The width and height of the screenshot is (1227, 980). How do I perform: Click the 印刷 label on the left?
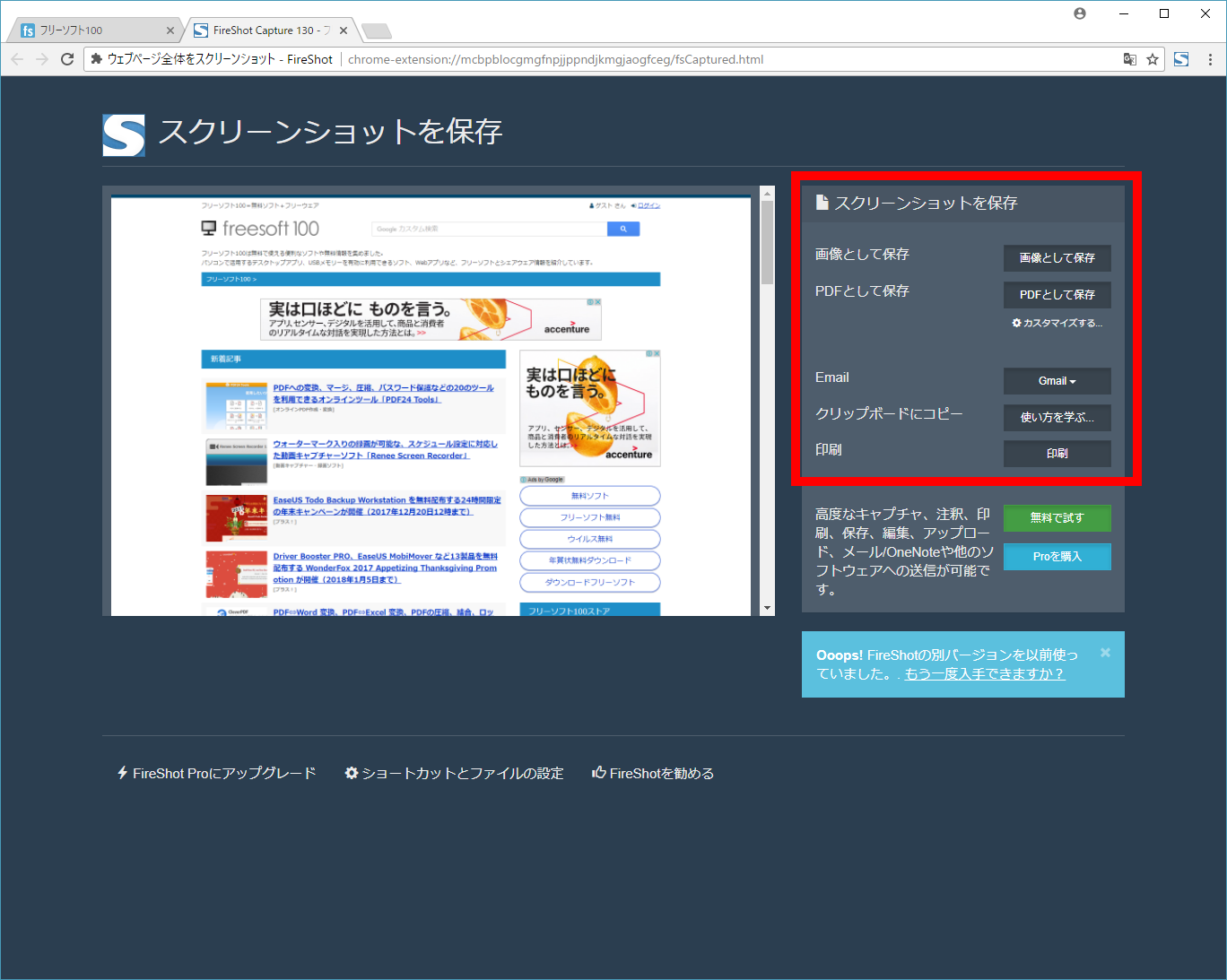tap(828, 450)
